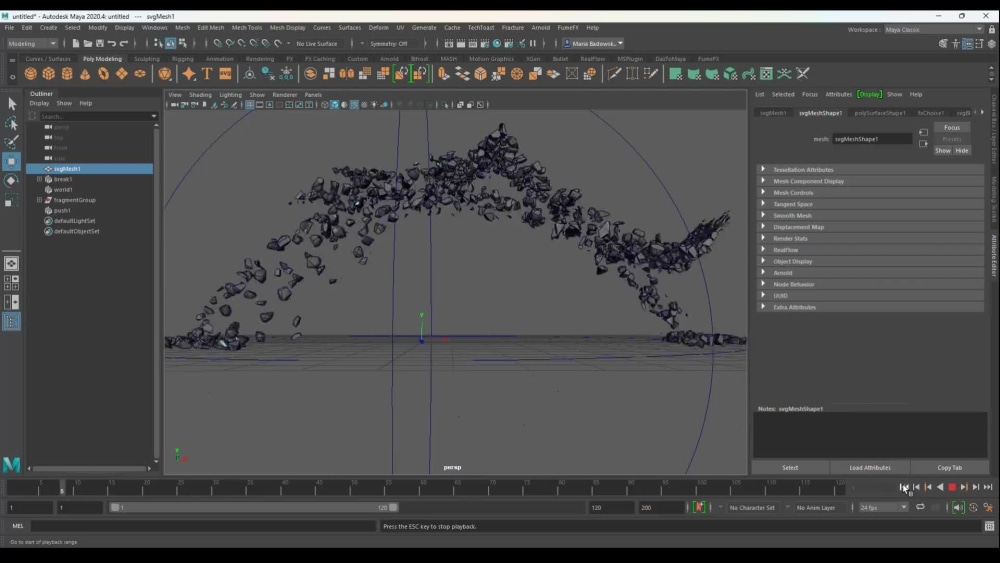Click the Copy Tab button

[950, 467]
